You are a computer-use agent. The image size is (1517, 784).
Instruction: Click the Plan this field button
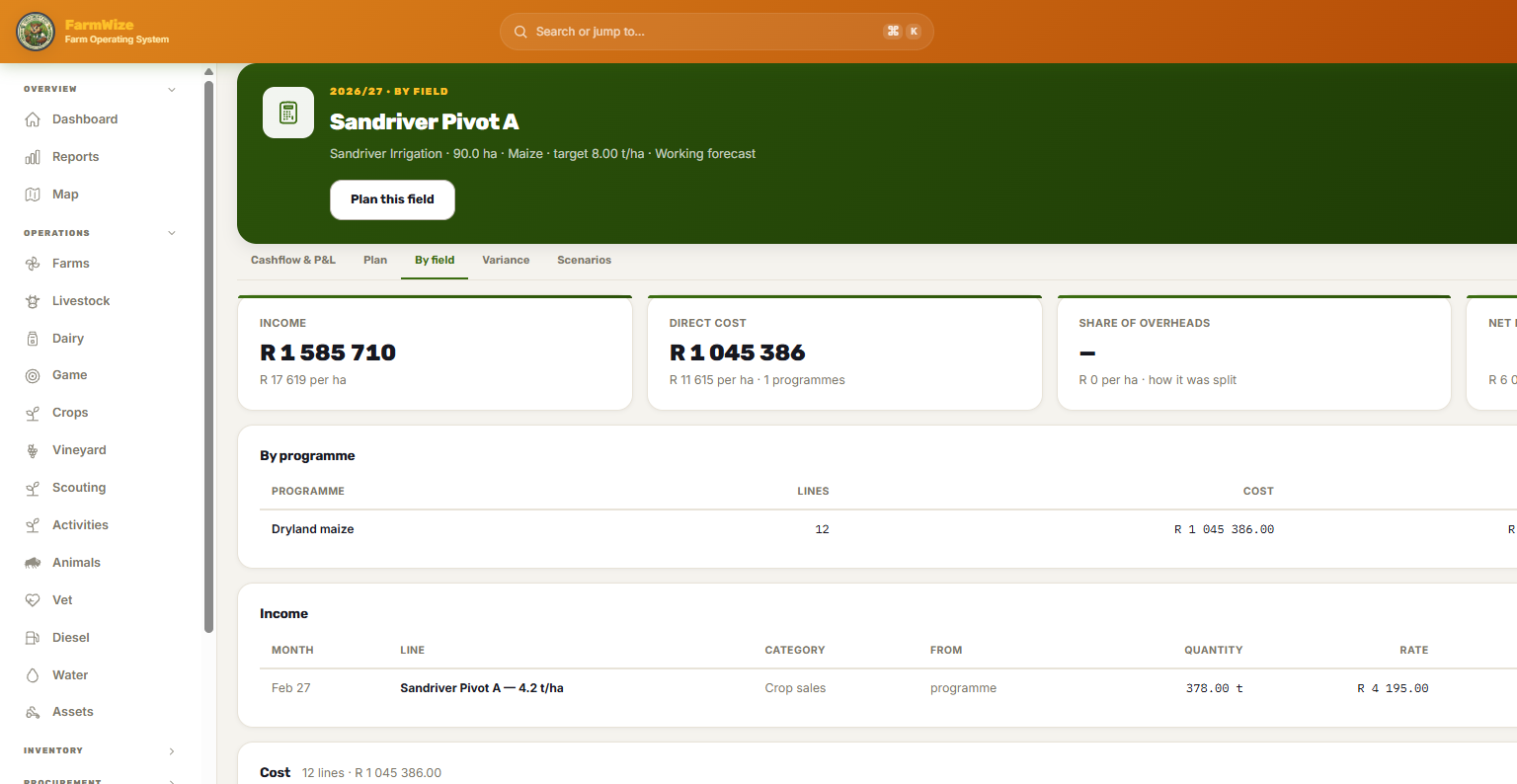[x=392, y=199]
